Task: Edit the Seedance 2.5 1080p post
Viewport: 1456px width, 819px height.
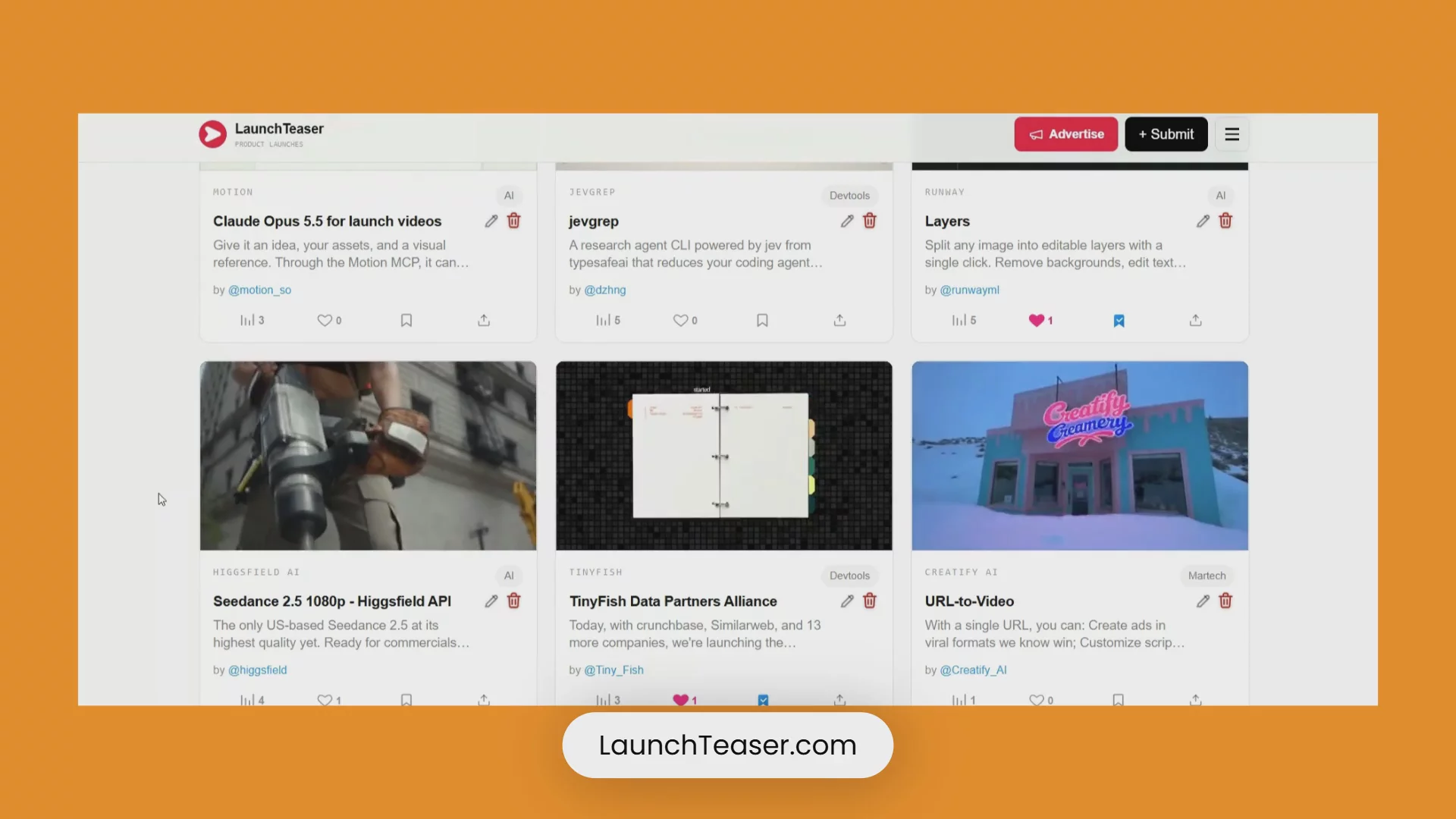Action: point(491,601)
